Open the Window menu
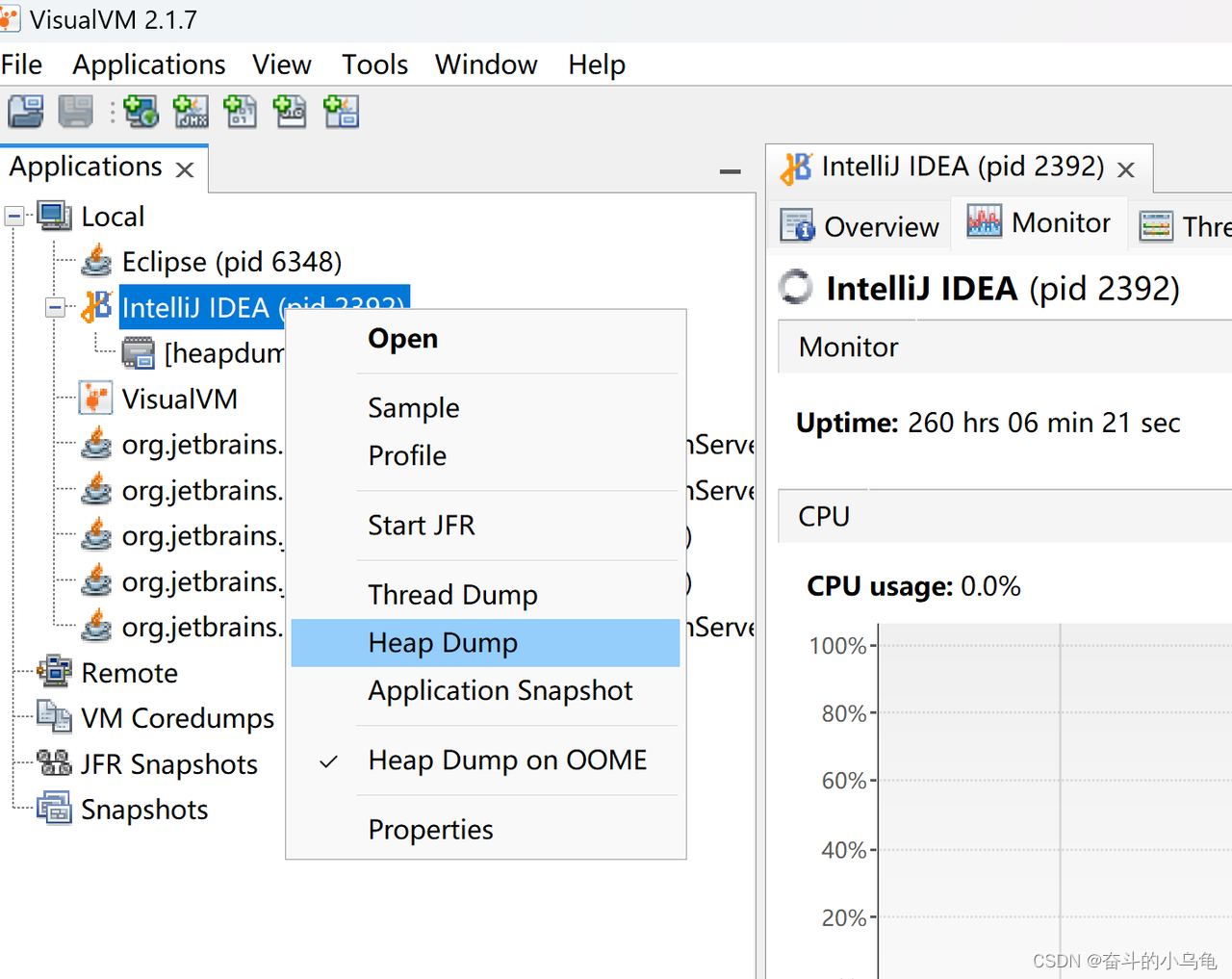This screenshot has width=1232, height=979. pyautogui.click(x=486, y=64)
